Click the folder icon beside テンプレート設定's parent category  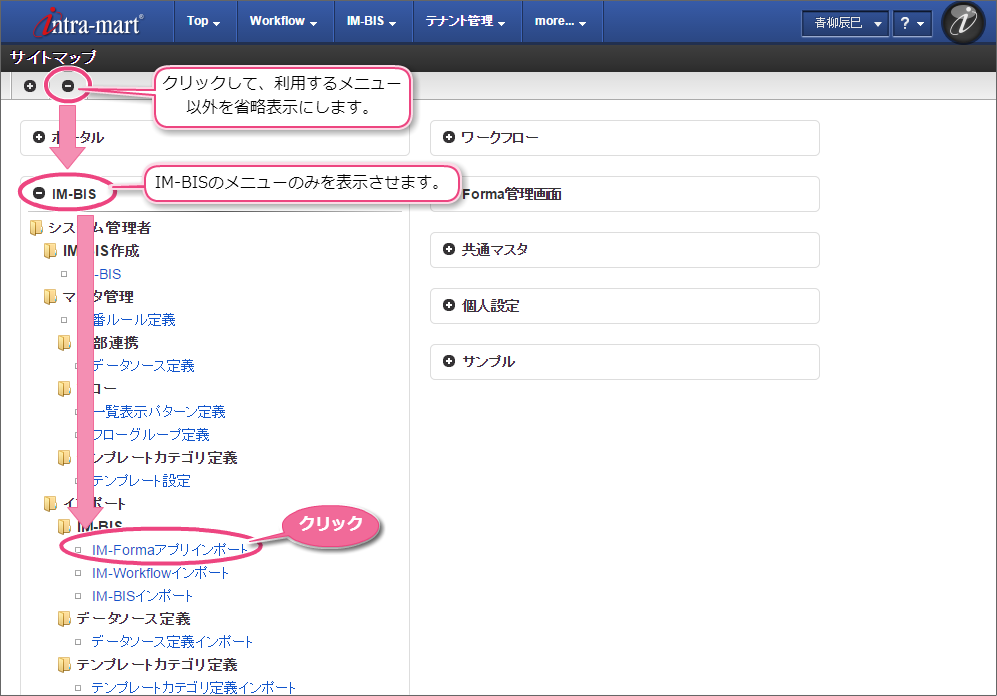click(x=64, y=458)
